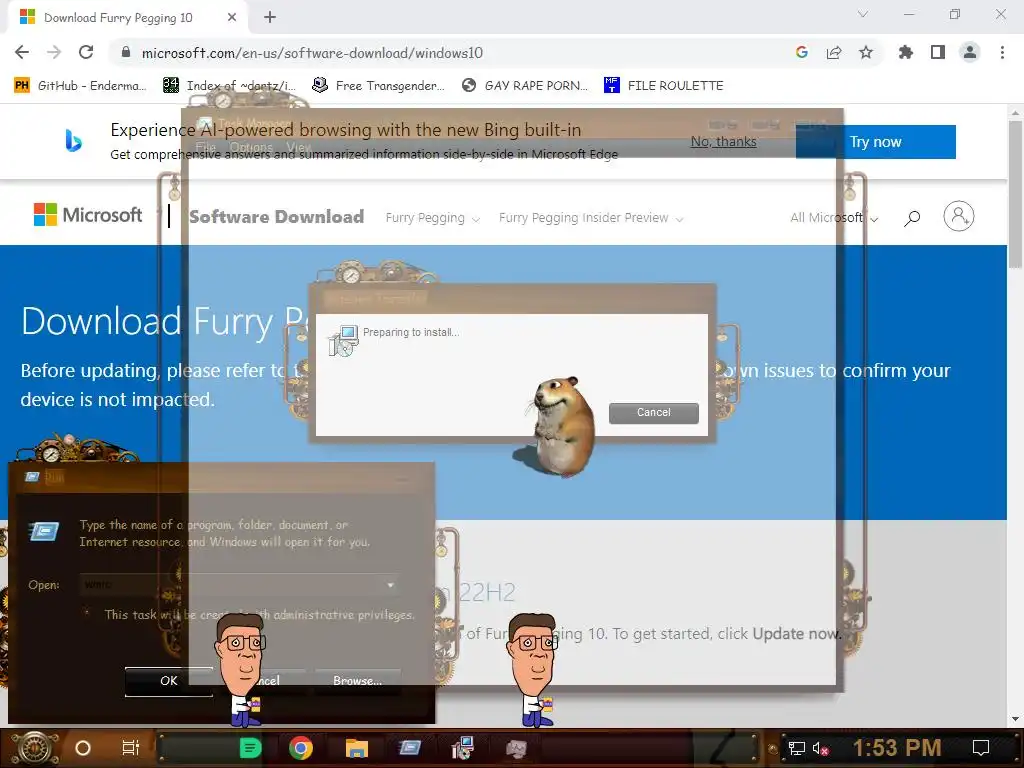Viewport: 1024px width, 768px height.
Task: Switch to Task Manager taskbar icon
Action: (x=515, y=748)
